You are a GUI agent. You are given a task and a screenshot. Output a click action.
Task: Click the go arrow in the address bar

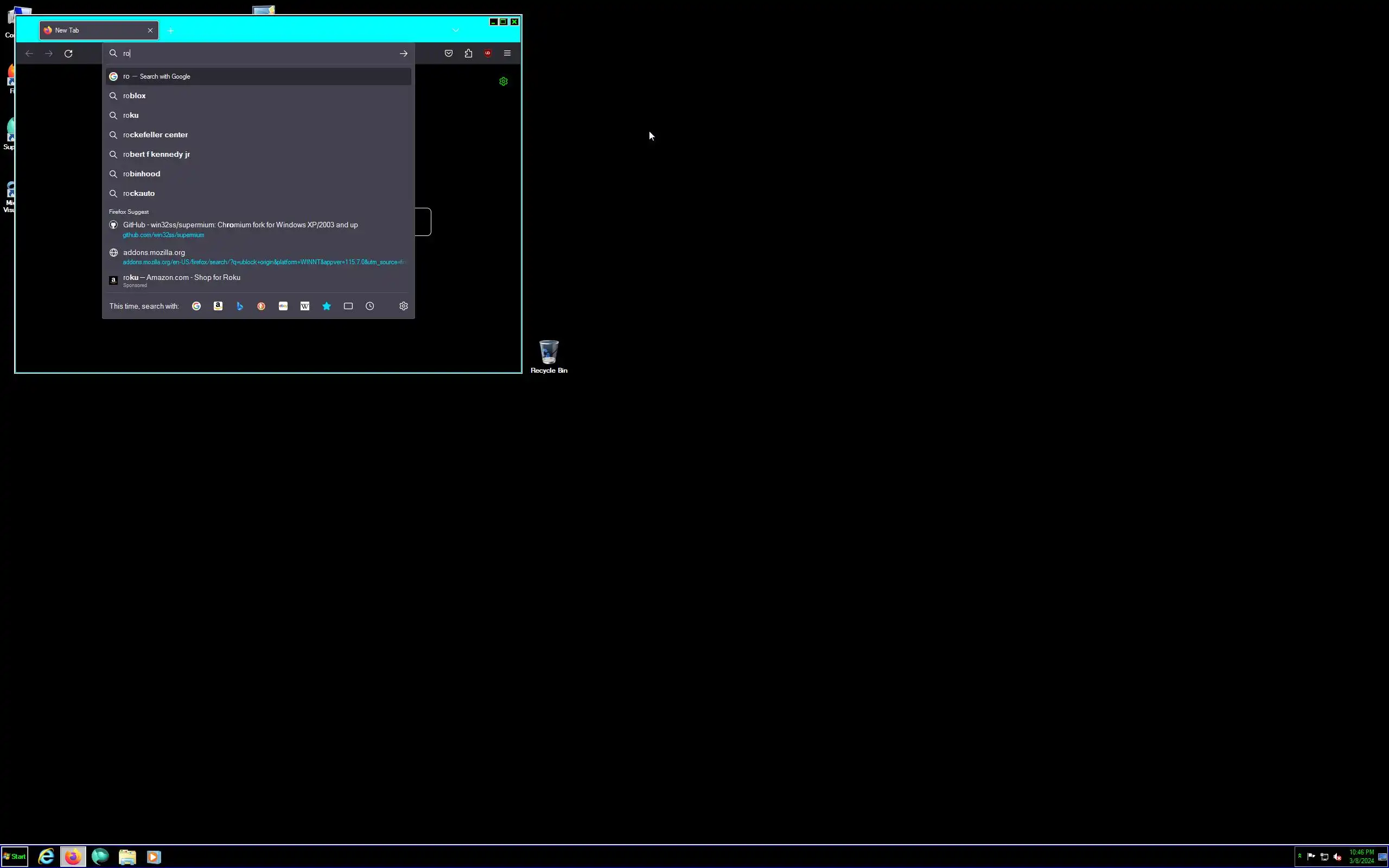click(x=404, y=53)
